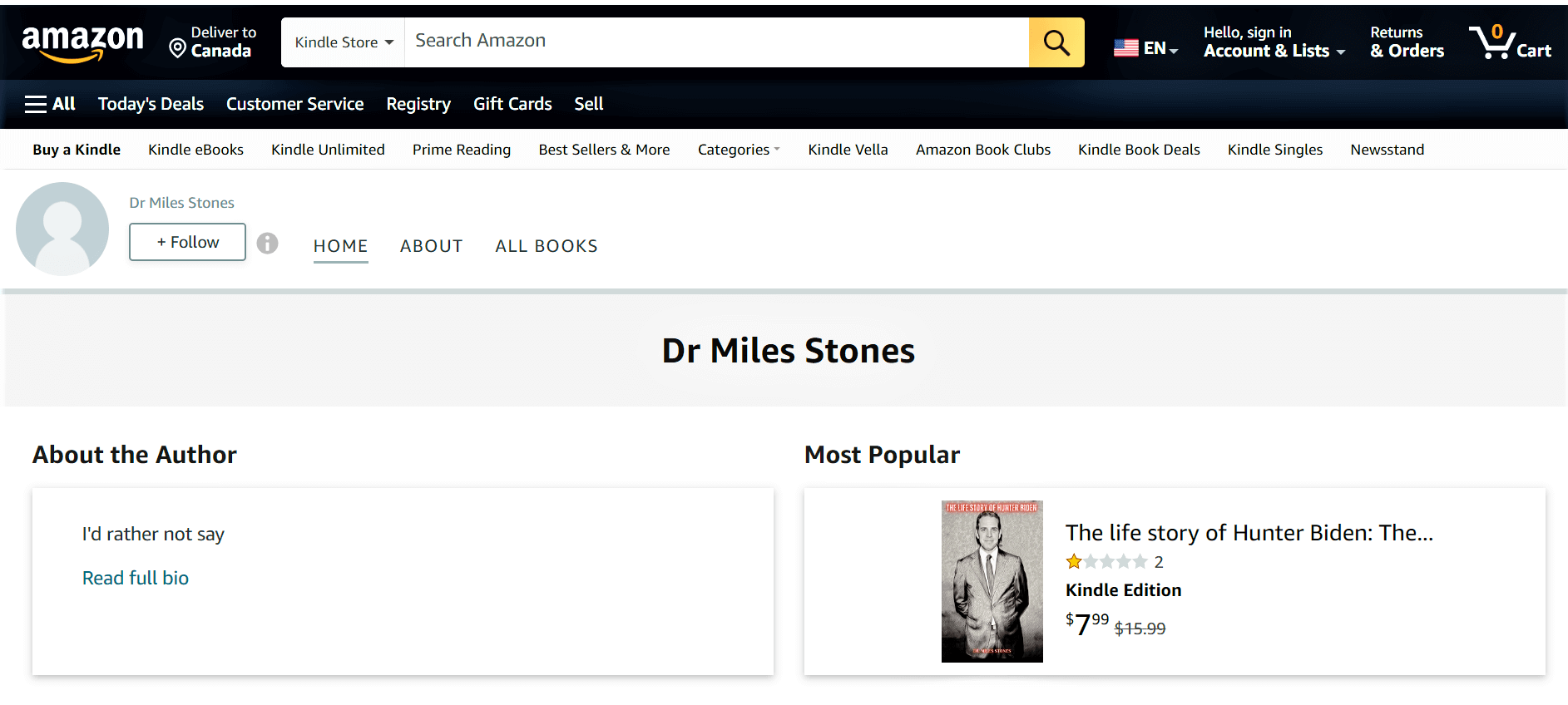Viewport: 1568px width, 705px height.
Task: Open the Read full bio link
Action: coord(136,578)
